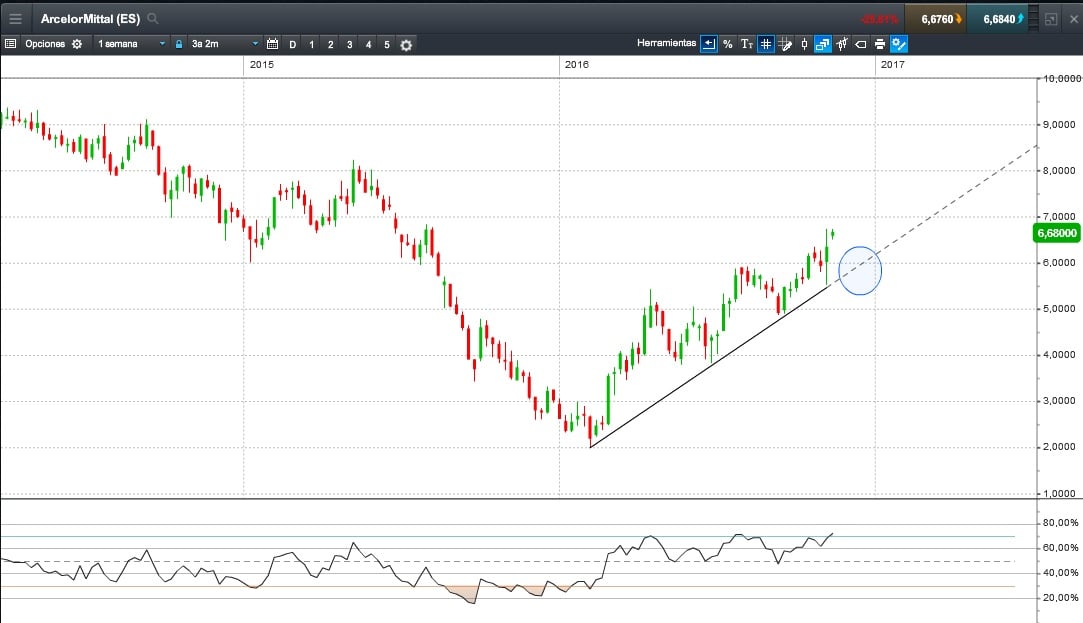Click the price label tag tool
1083x623 pixels.
[x=860, y=44]
